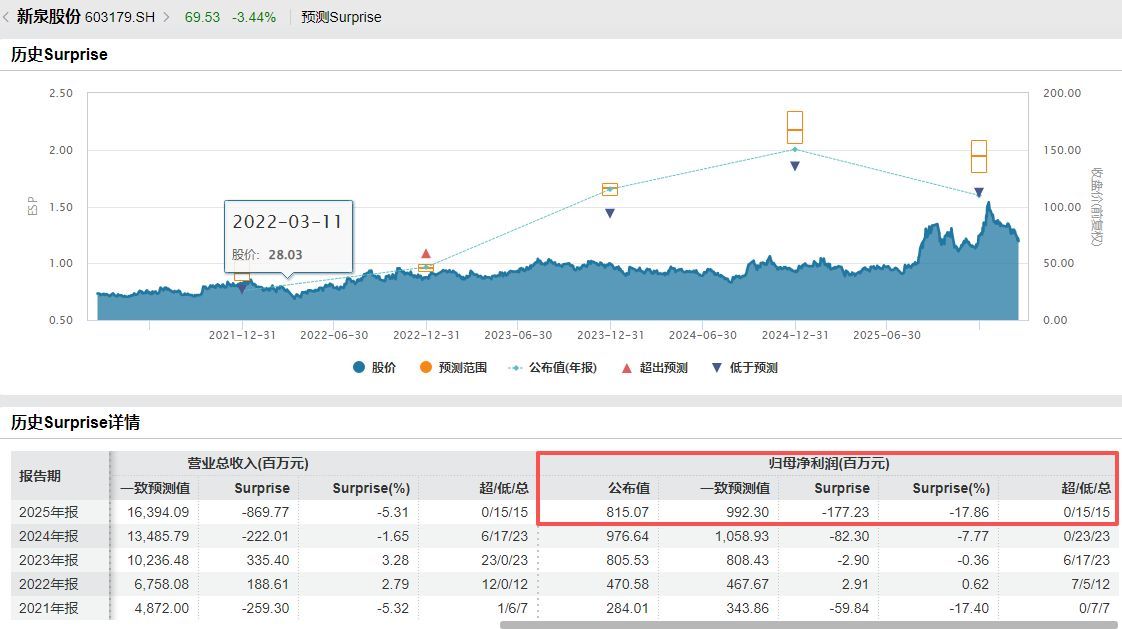Viewport: 1122px width, 629px height.
Task: Select the 2025年报 table row label
Action: pyautogui.click(x=48, y=512)
